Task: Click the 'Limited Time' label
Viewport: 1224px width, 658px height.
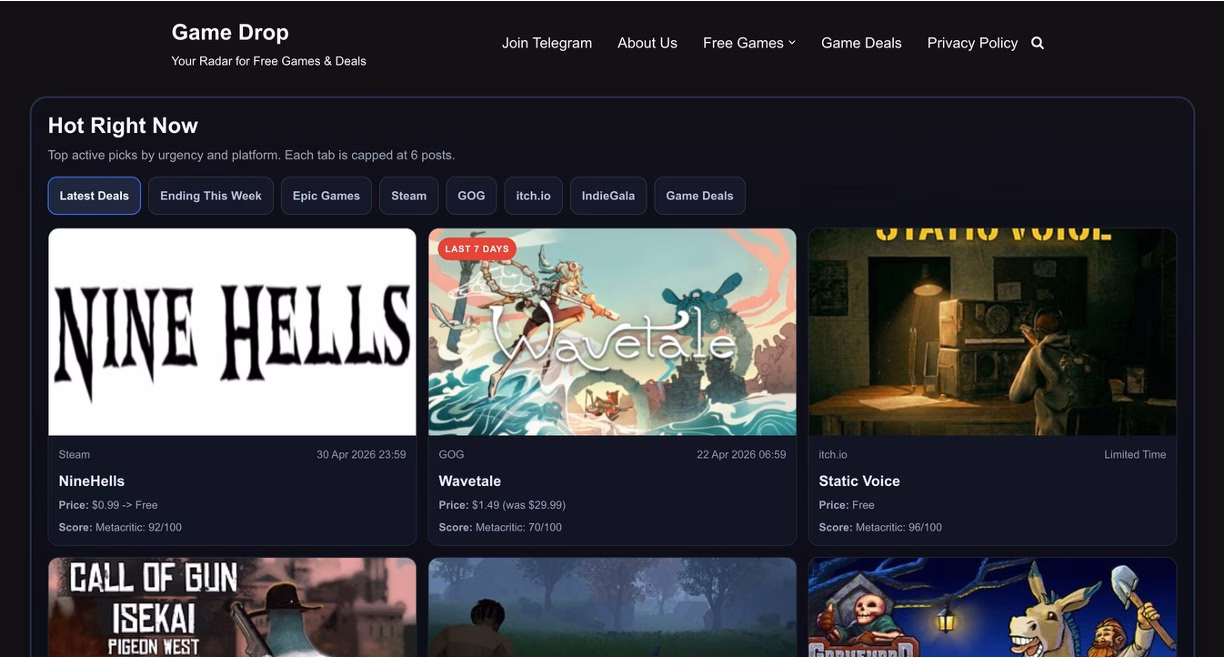Action: point(1135,455)
